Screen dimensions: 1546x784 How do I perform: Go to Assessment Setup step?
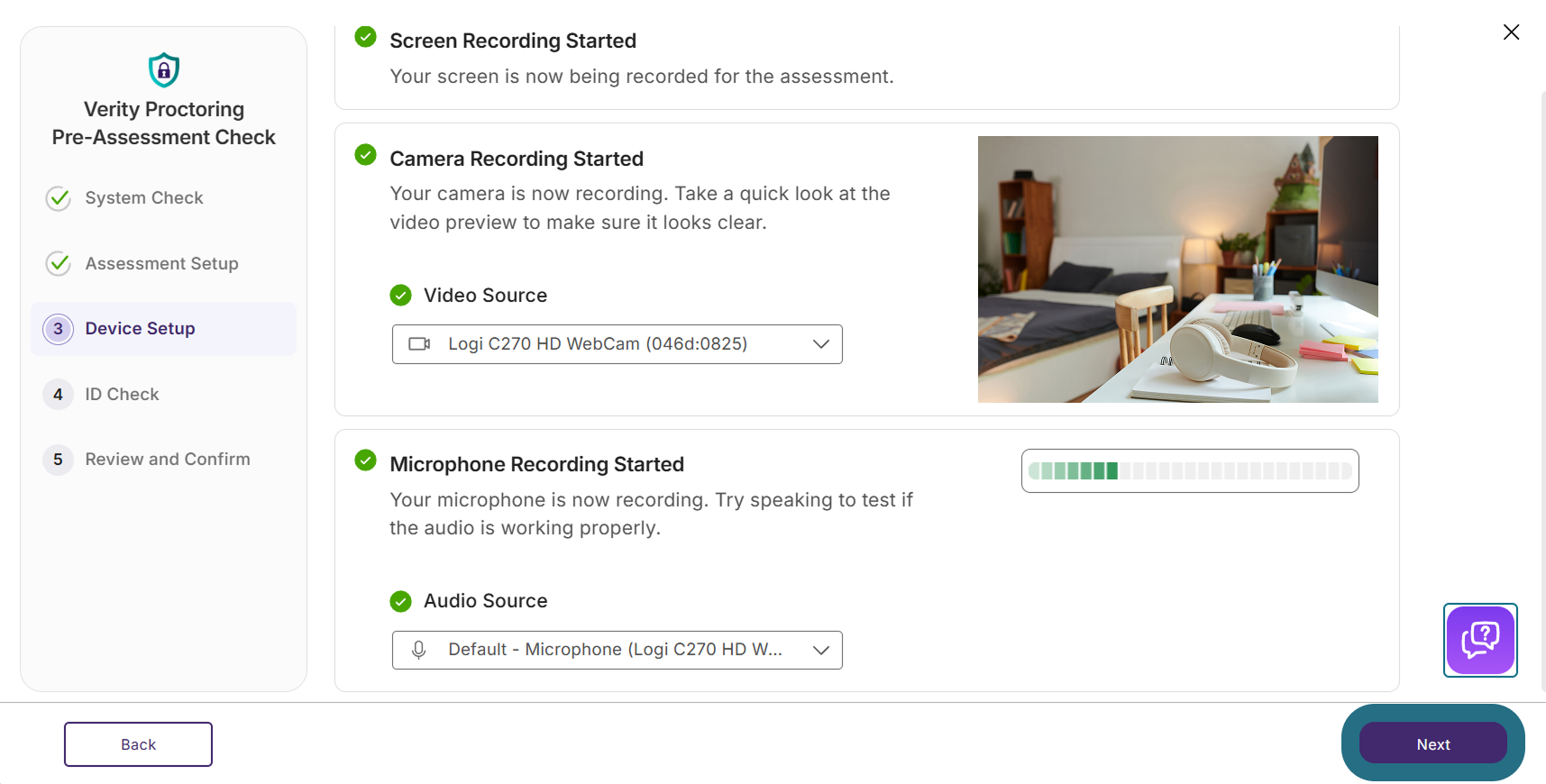pos(162,264)
